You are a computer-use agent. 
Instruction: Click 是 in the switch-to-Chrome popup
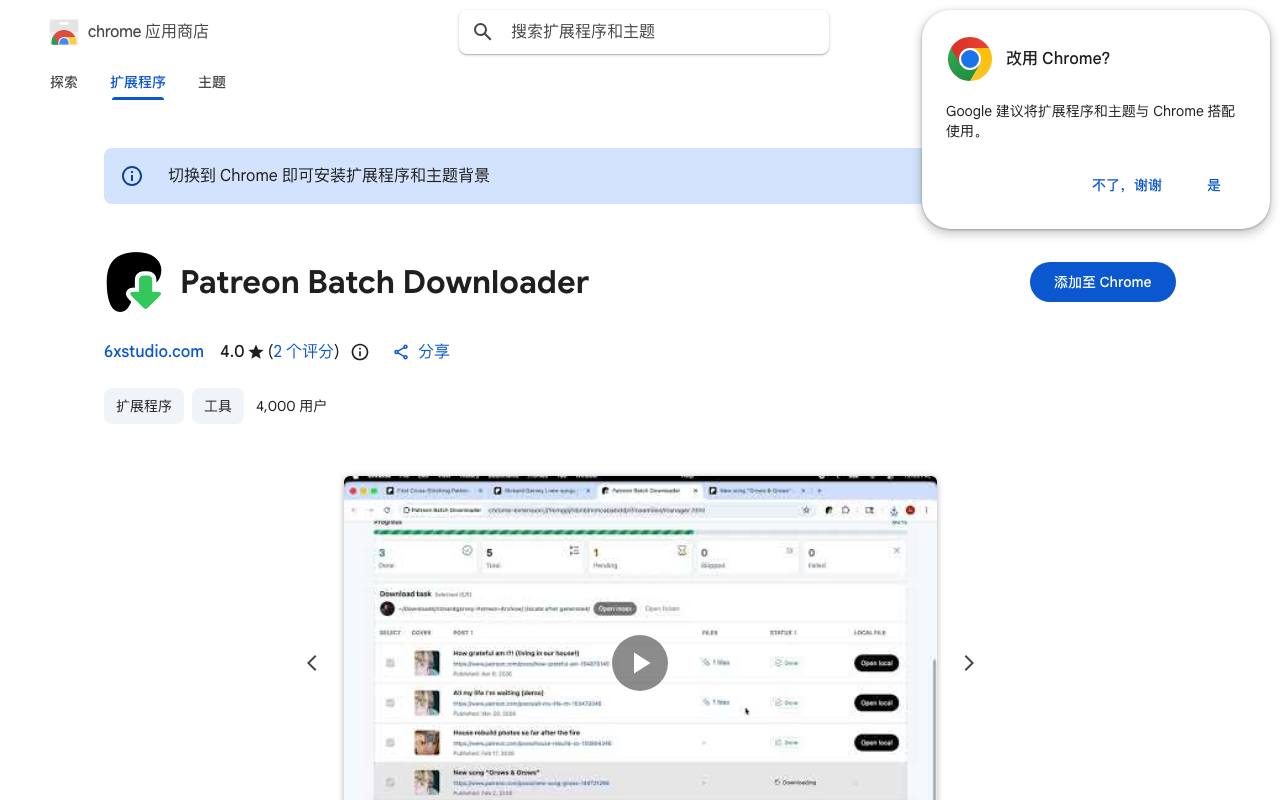pos(1214,185)
